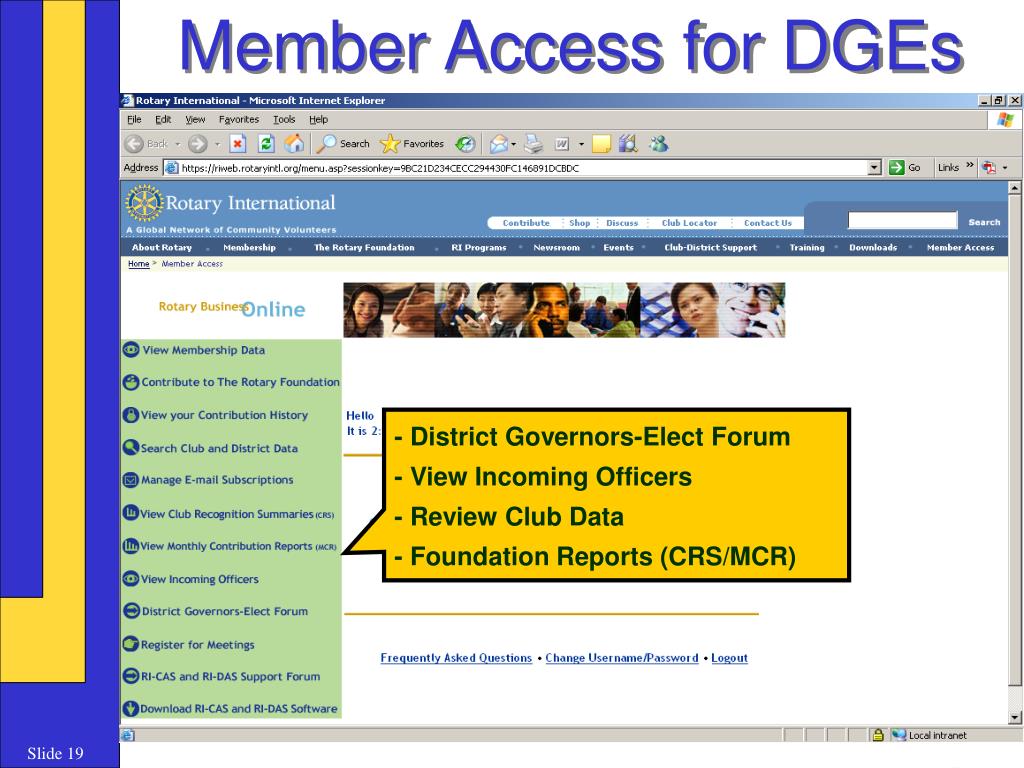Click the History toolbar icon
Image resolution: width=1024 pixels, height=768 pixels.
pyautogui.click(x=465, y=144)
